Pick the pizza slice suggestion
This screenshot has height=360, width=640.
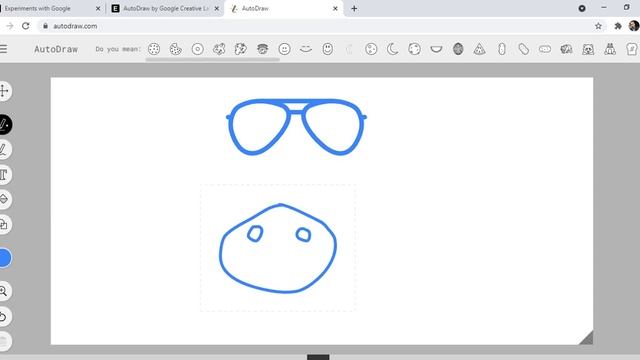[480, 49]
